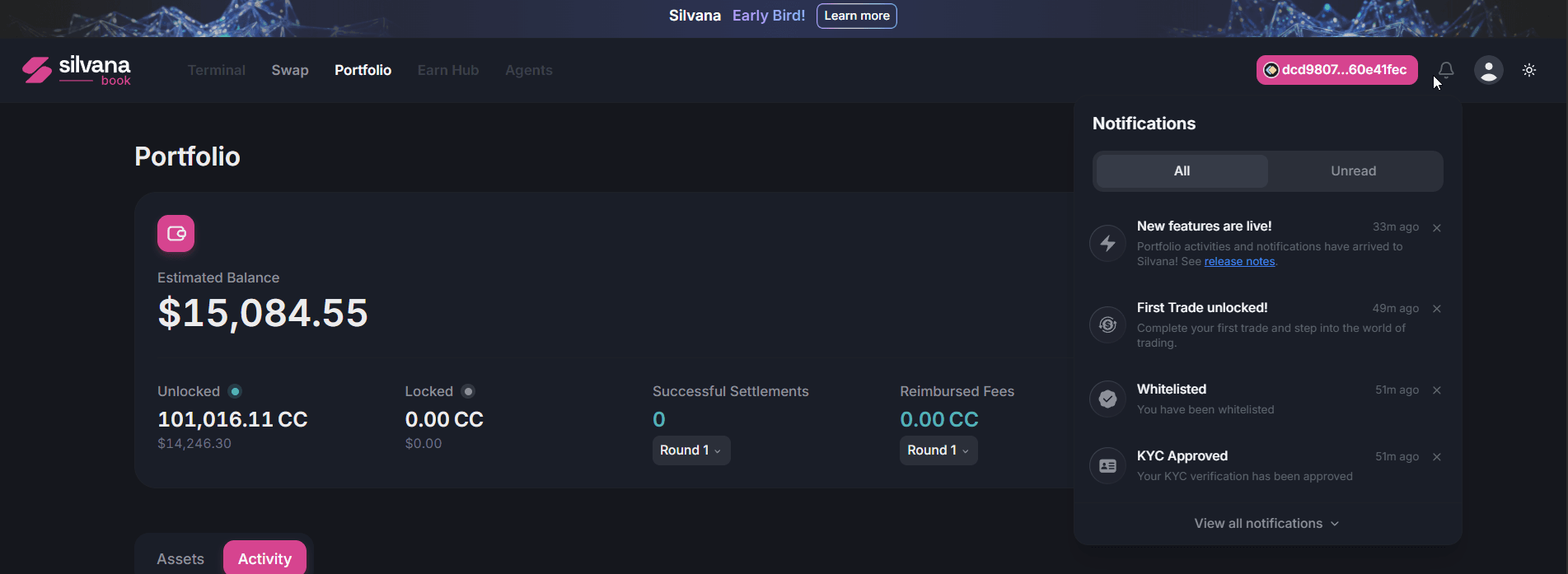Toggle light/dark theme sun icon
The image size is (1568, 574).
click(1529, 70)
